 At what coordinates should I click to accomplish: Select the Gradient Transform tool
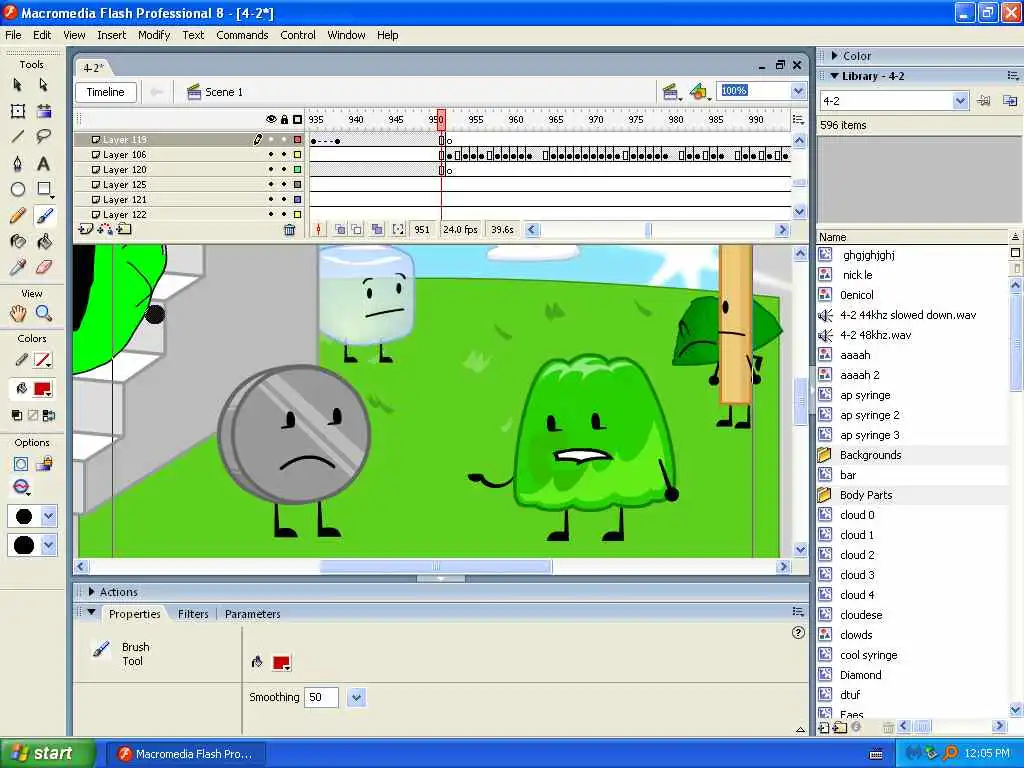point(44,111)
